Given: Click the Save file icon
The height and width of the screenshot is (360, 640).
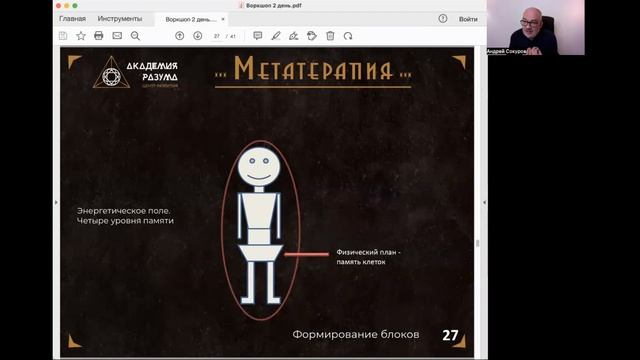Looking at the screenshot, I should pyautogui.click(x=63, y=36).
